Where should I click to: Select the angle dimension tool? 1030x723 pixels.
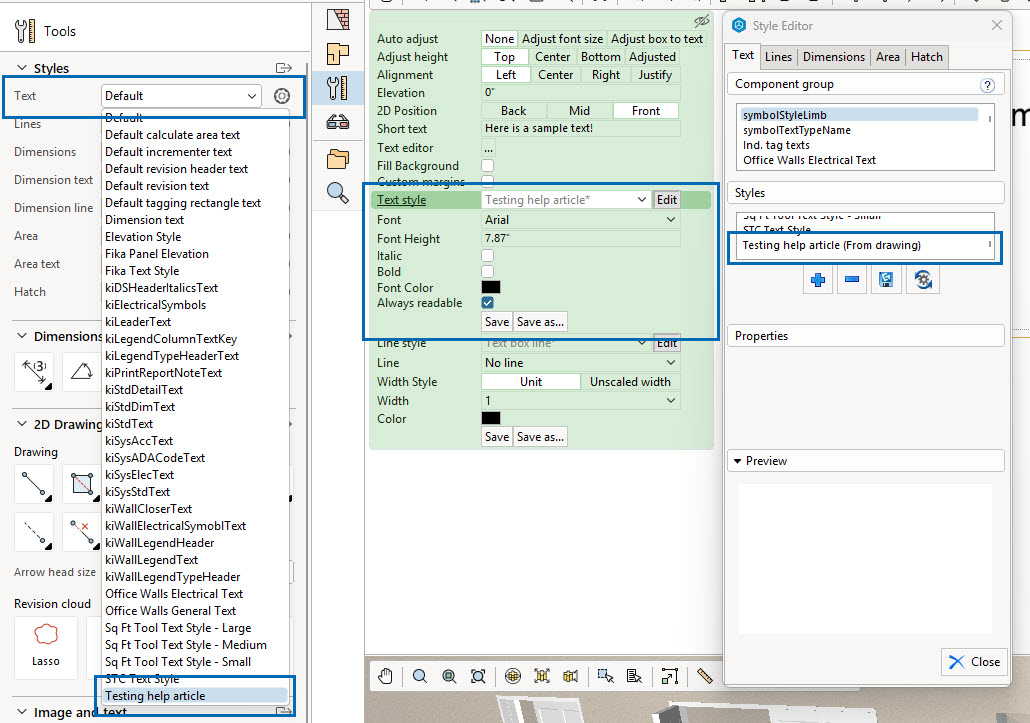[x=81, y=372]
